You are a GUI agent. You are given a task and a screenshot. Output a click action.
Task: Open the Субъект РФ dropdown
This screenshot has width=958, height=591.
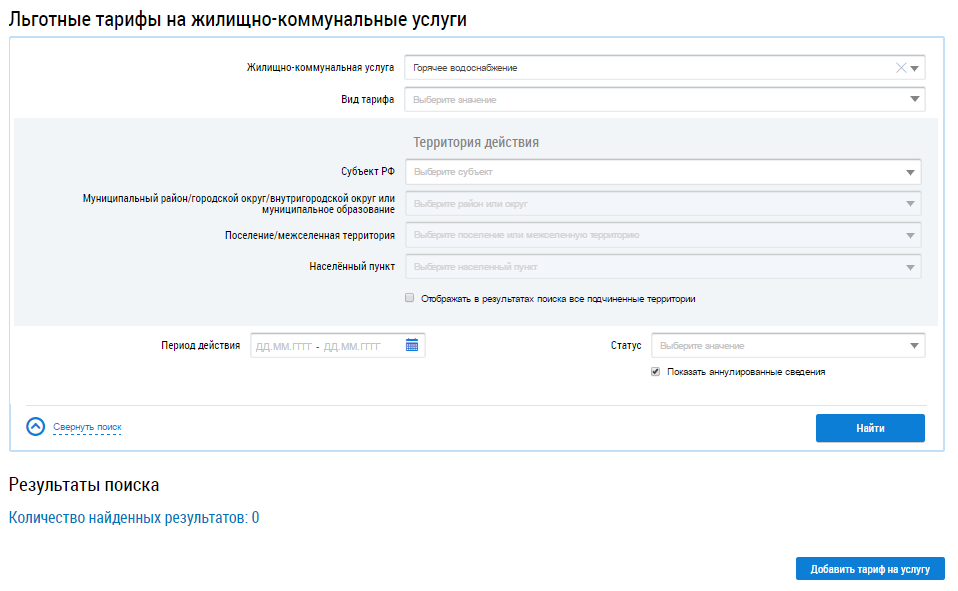(662, 172)
